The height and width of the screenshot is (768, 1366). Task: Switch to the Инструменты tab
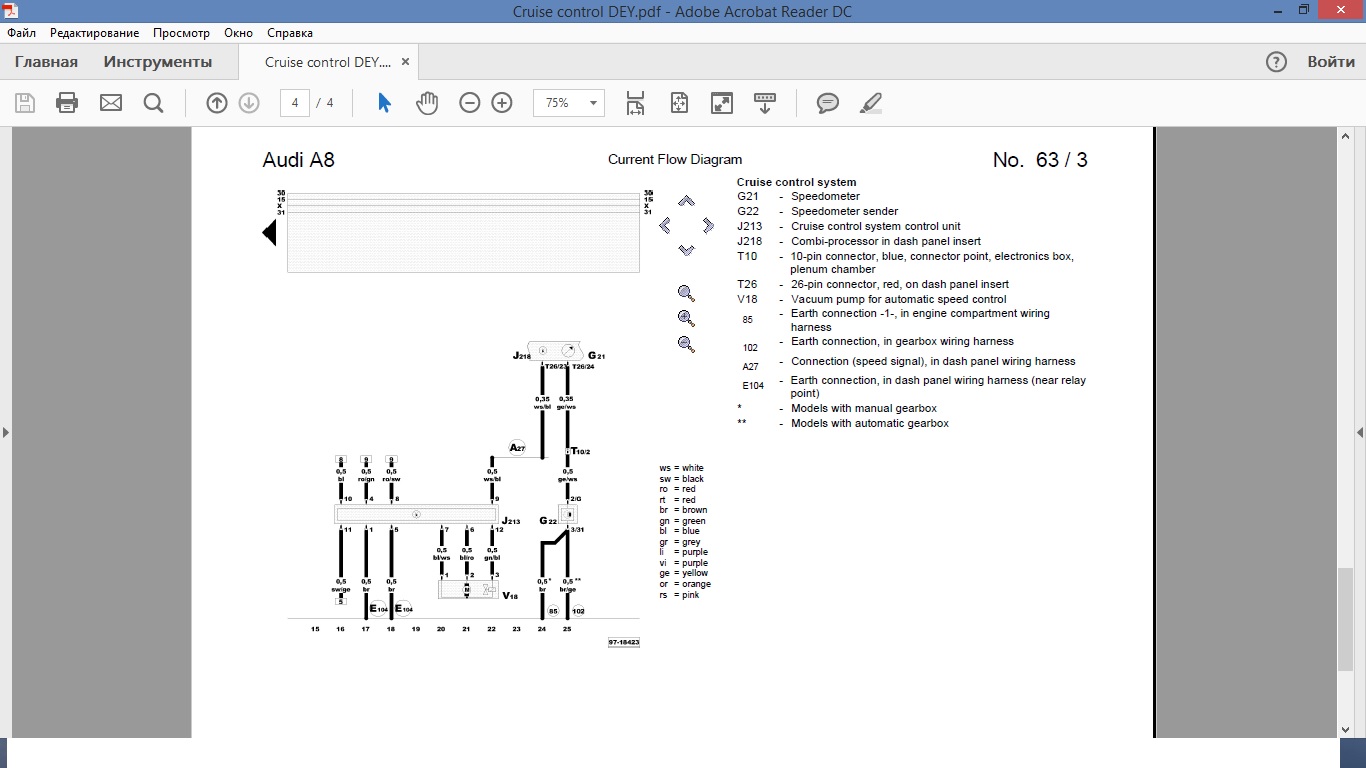click(158, 62)
